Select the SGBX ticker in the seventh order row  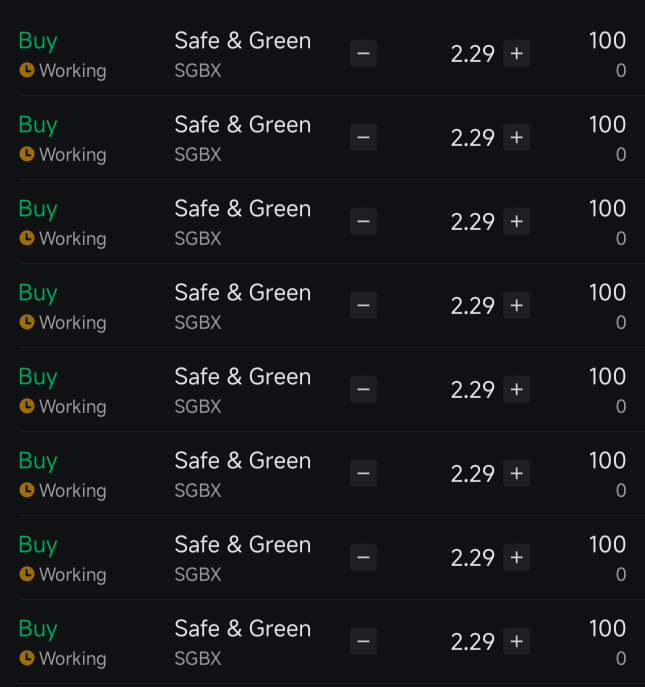pos(198,575)
